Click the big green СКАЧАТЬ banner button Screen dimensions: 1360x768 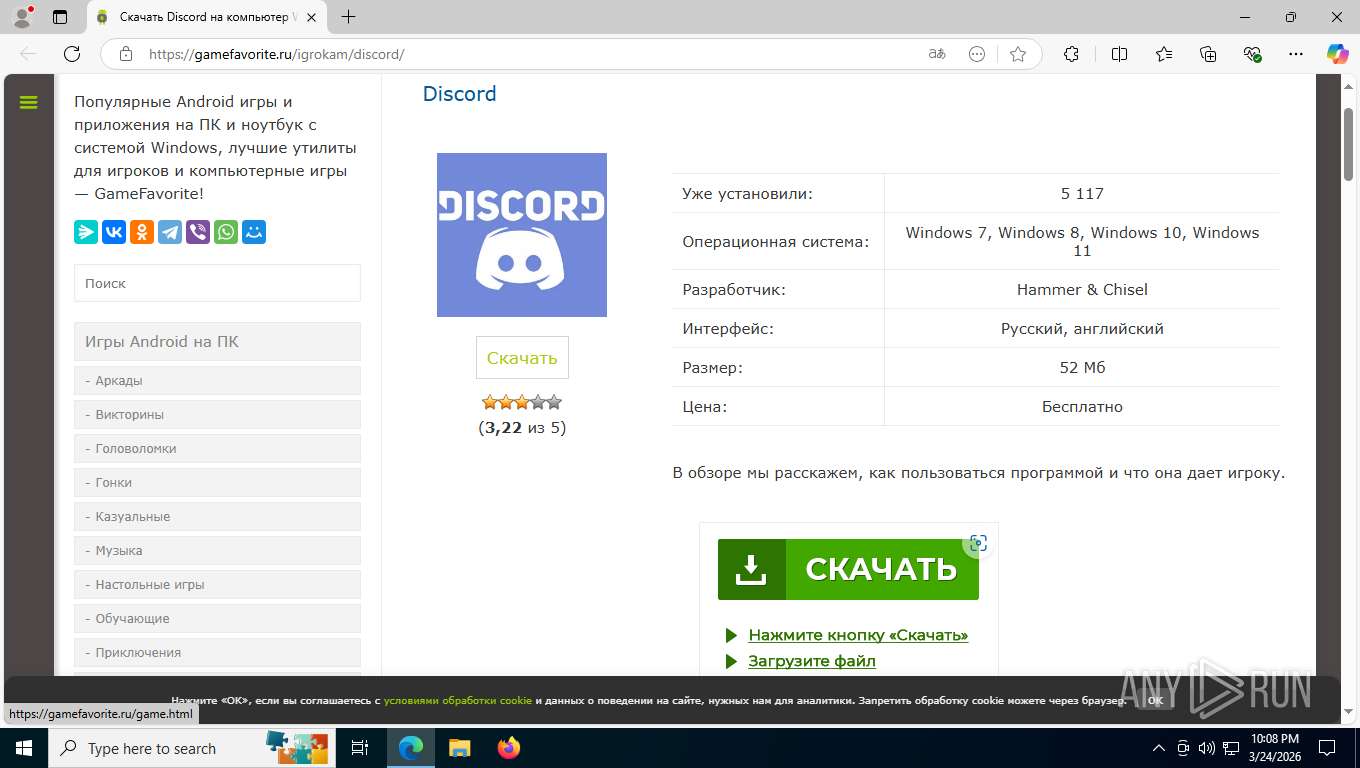[848, 569]
